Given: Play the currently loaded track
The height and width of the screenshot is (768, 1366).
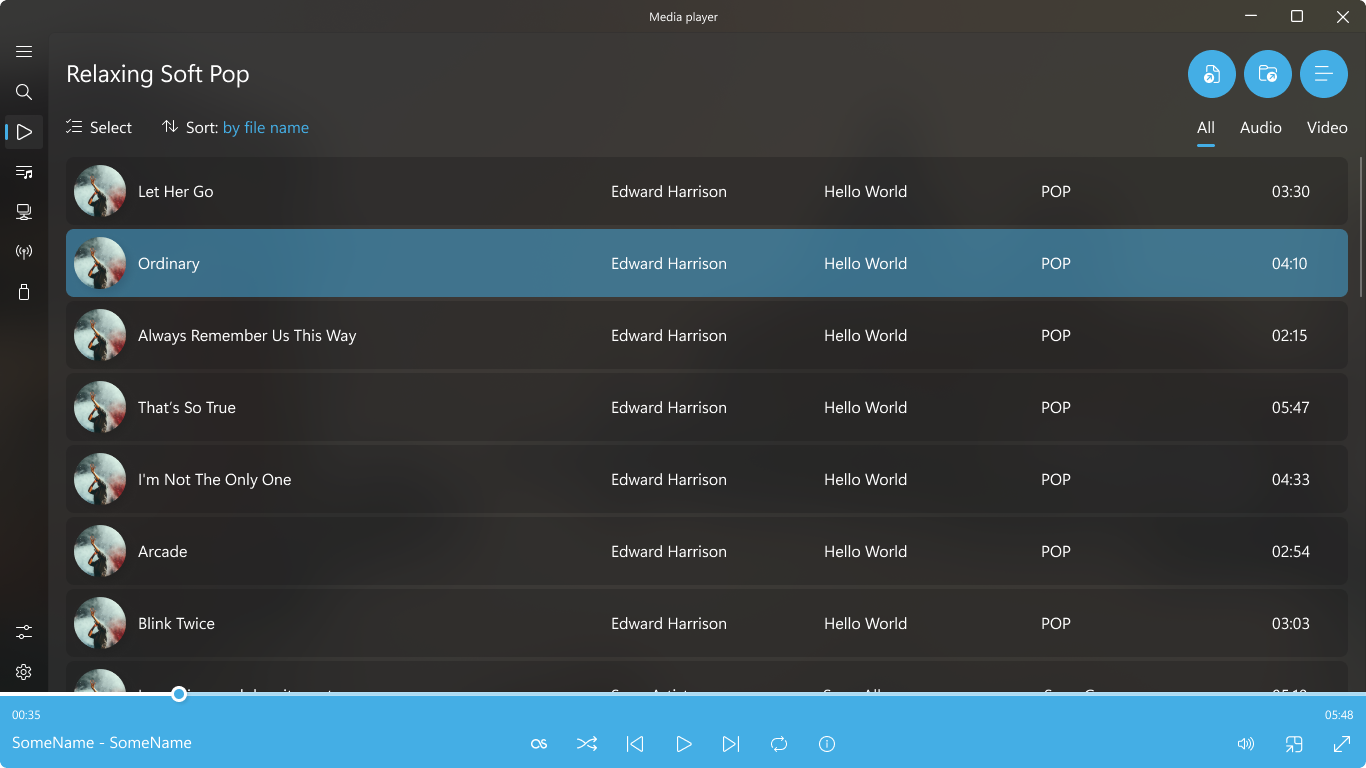Looking at the screenshot, I should point(684,744).
